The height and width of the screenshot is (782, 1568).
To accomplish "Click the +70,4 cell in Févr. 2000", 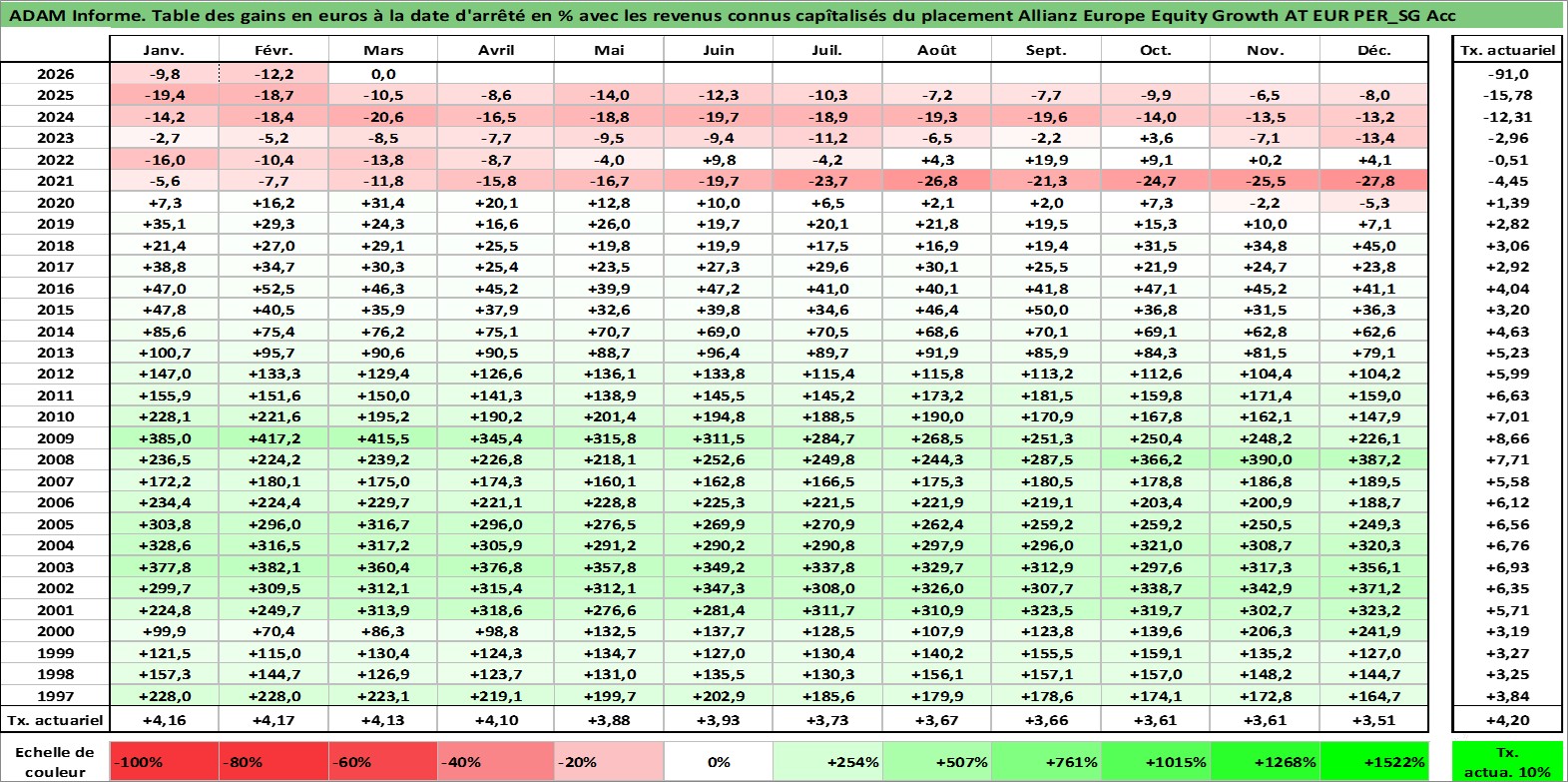I will tap(273, 631).
